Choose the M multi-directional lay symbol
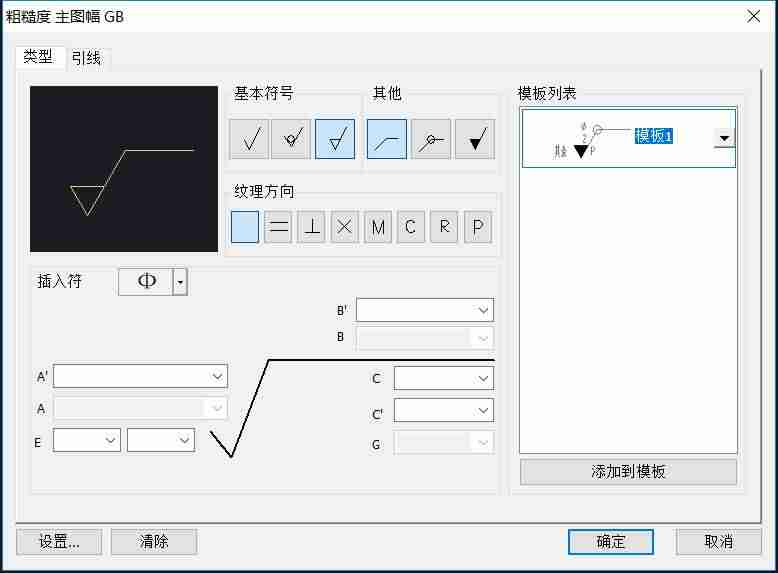Screen dimensions: 778x573 pyautogui.click(x=378, y=227)
